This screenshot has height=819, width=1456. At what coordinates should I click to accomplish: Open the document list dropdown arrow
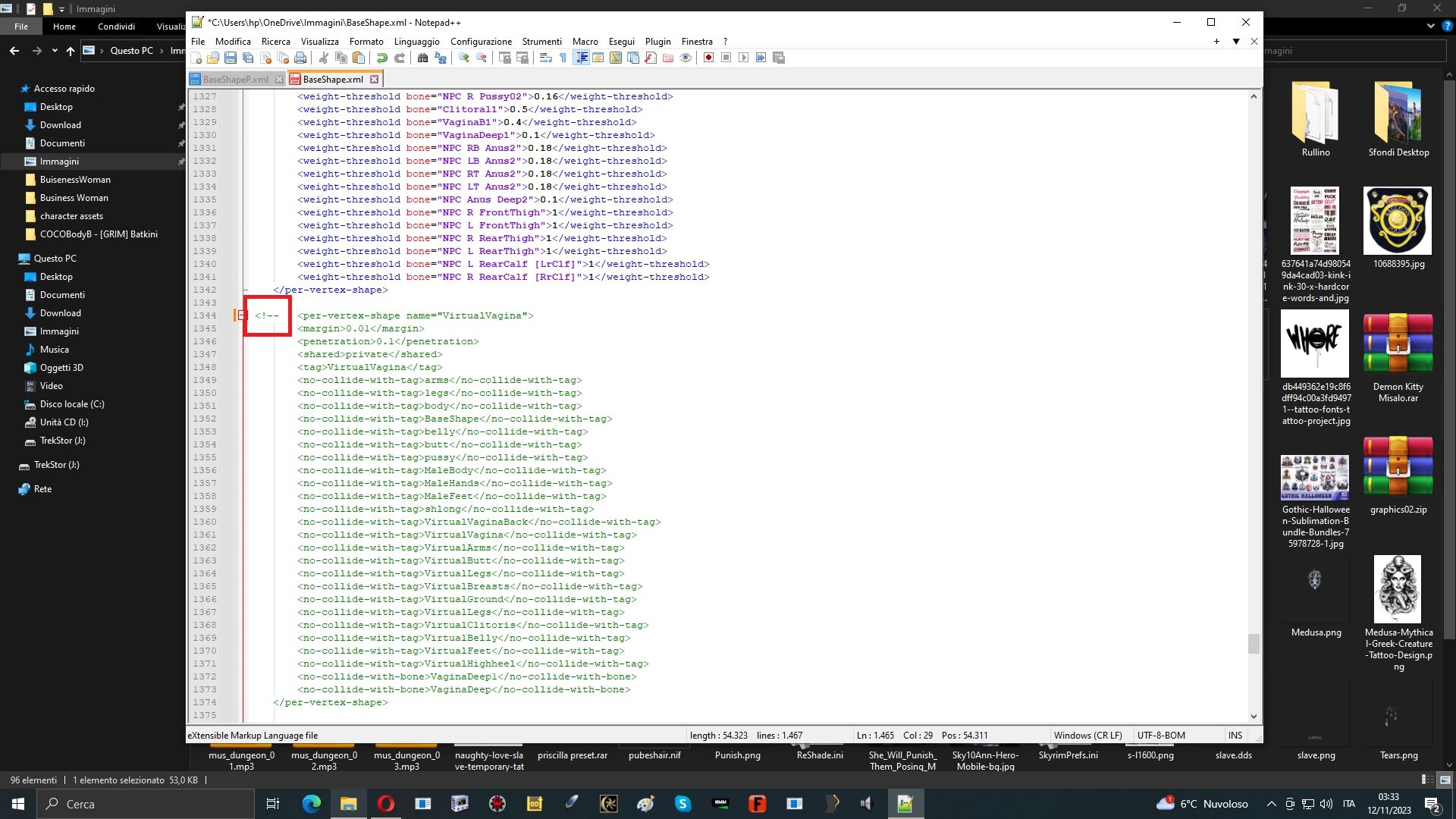[1236, 42]
